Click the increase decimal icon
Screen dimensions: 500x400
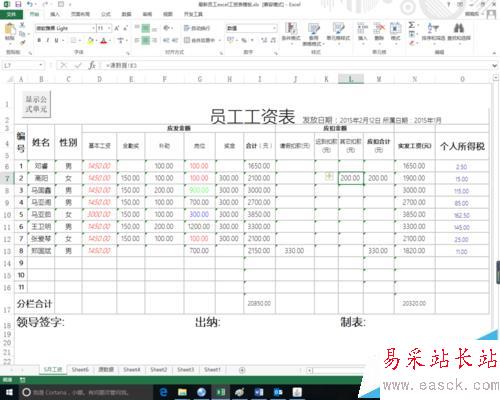pyautogui.click(x=264, y=40)
